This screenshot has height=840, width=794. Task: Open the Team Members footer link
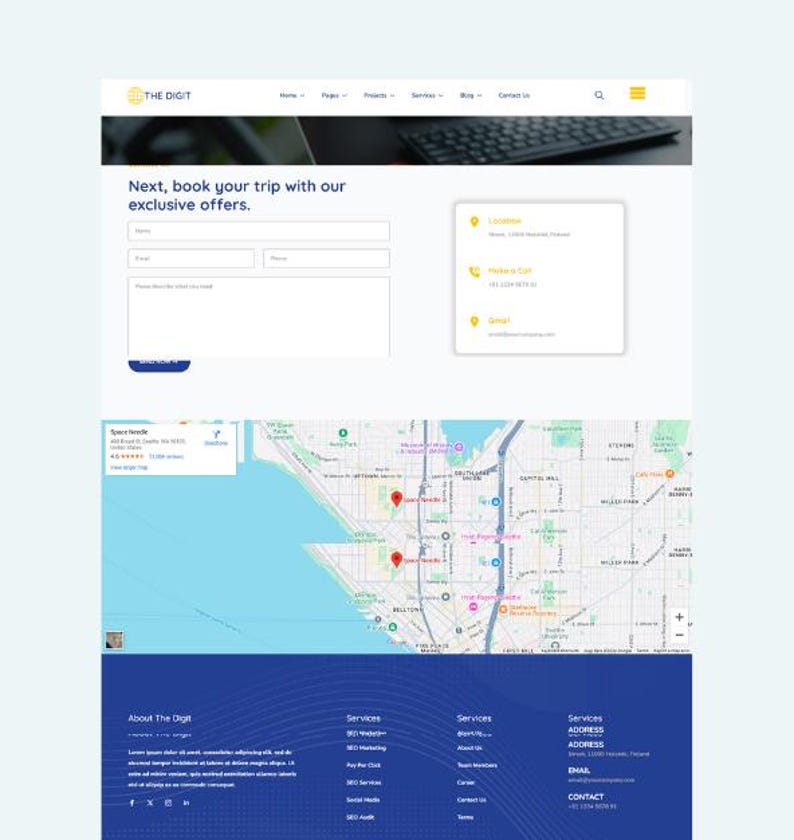tap(477, 765)
